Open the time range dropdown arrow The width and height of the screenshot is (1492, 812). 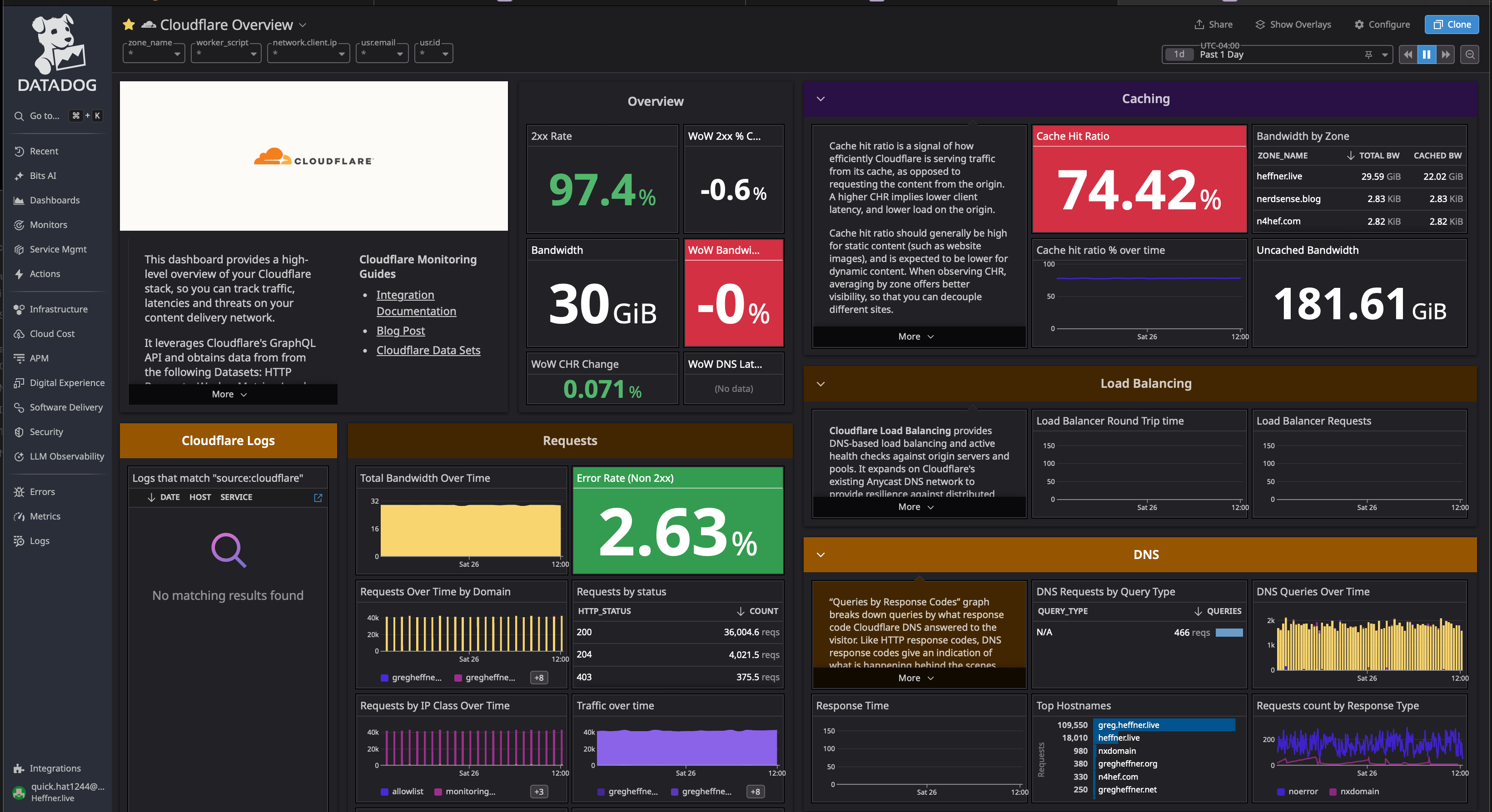pos(1384,55)
